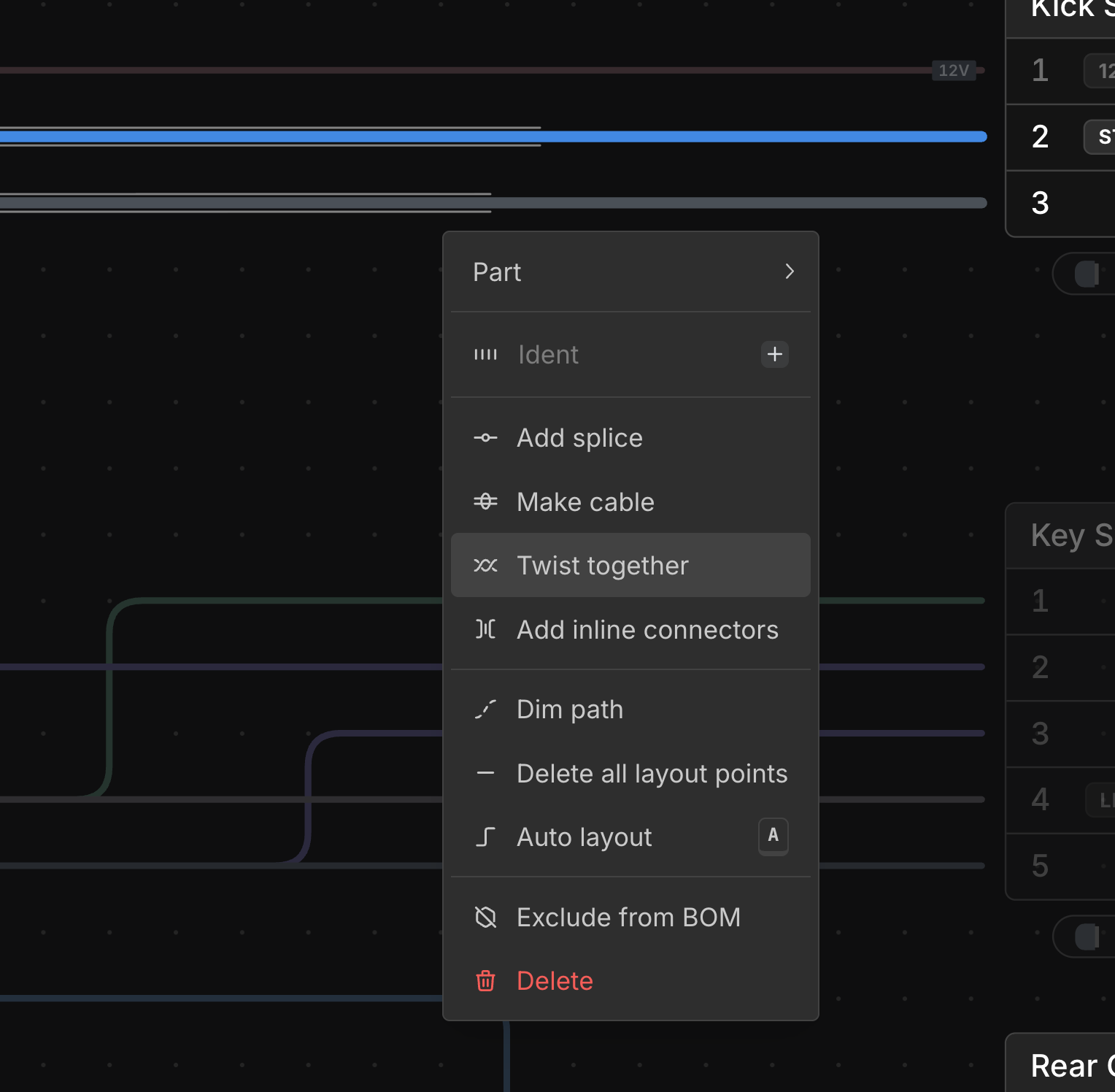This screenshot has height=1092, width=1115.
Task: Click the A shortcut badge on Auto layout
Action: 773,836
